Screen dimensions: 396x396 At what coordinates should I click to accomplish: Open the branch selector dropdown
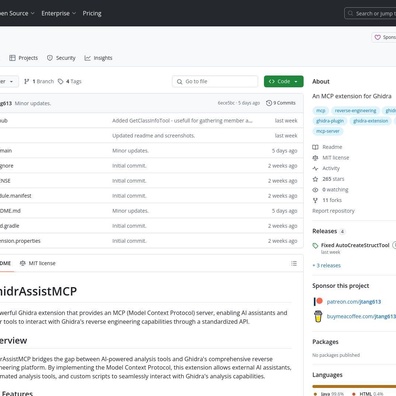point(8,81)
